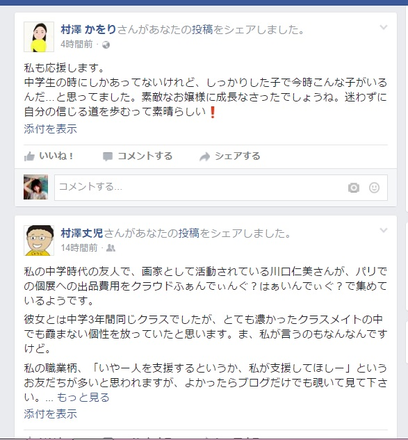Viewport: 408px width, 440px height.
Task: Click the share arrow icon
Action: 204,156
